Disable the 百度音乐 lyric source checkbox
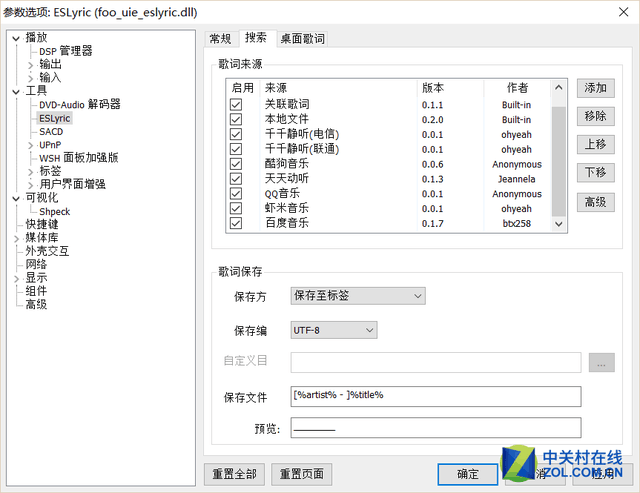This screenshot has width=640, height=493. [236, 224]
